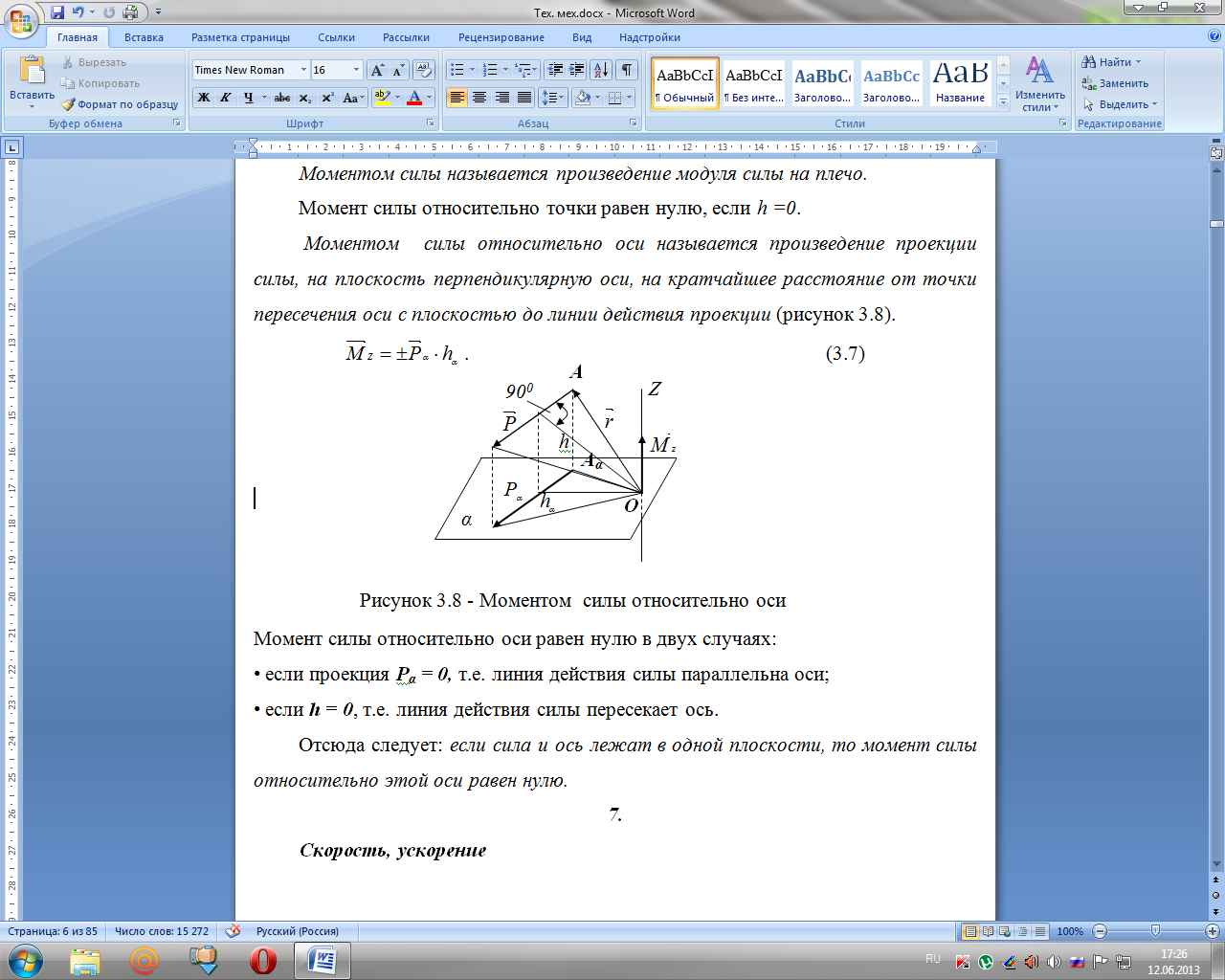1225x980 pixels.
Task: Open the Выделить (Select) dropdown
Action: (x=1120, y=104)
